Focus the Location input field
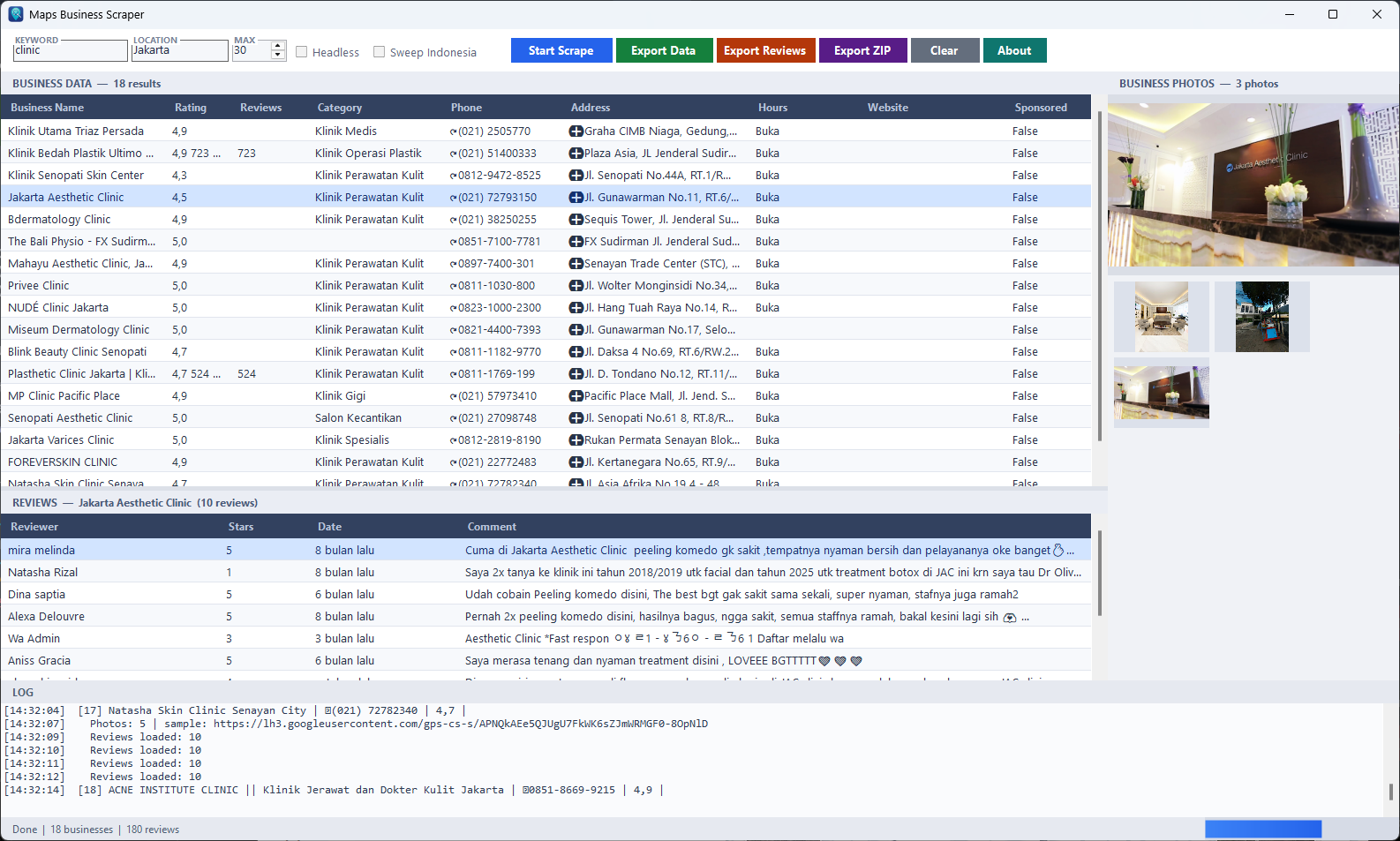This screenshot has height=841, width=1400. click(x=179, y=51)
